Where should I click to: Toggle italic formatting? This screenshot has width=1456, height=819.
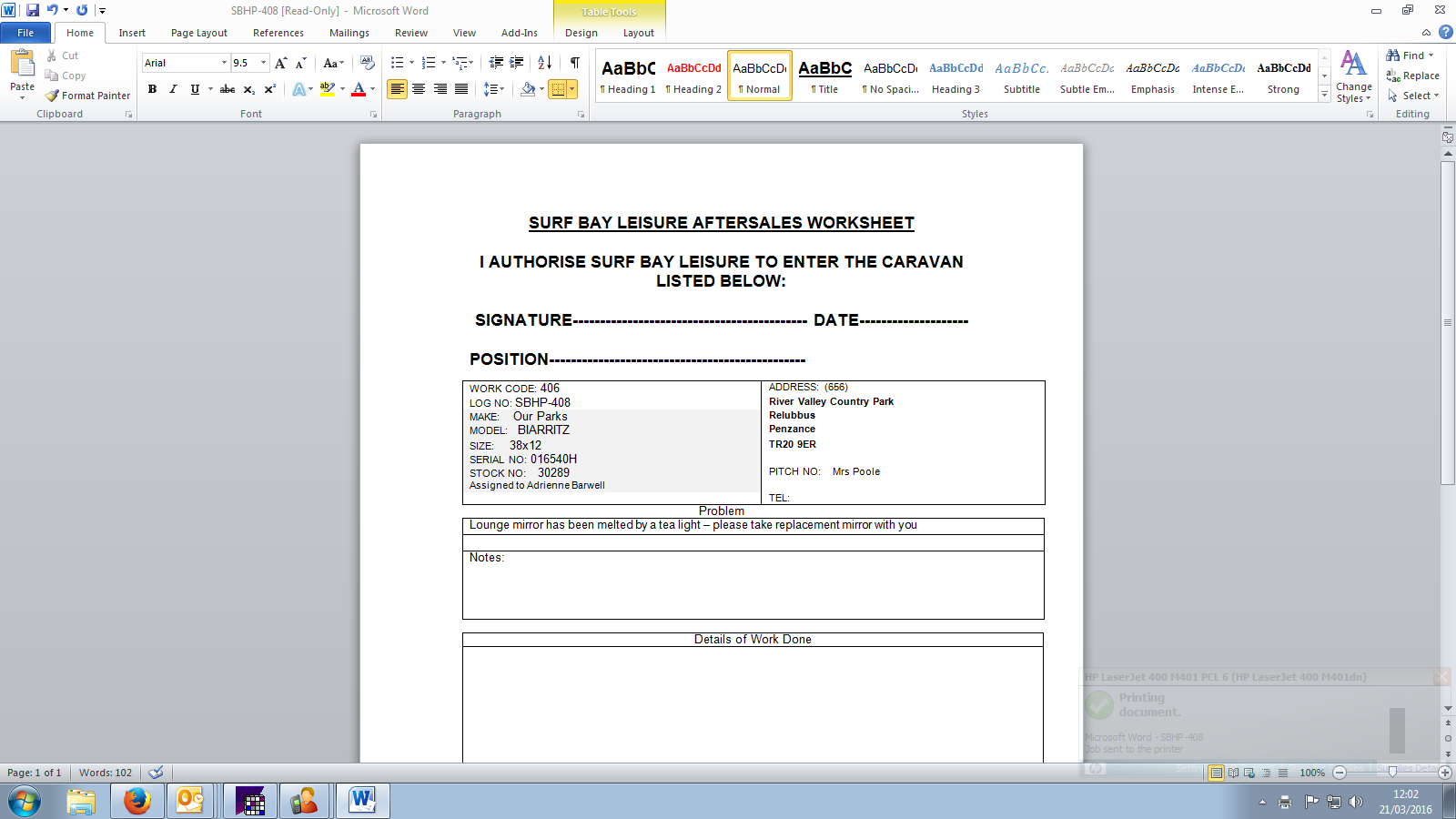tap(173, 89)
